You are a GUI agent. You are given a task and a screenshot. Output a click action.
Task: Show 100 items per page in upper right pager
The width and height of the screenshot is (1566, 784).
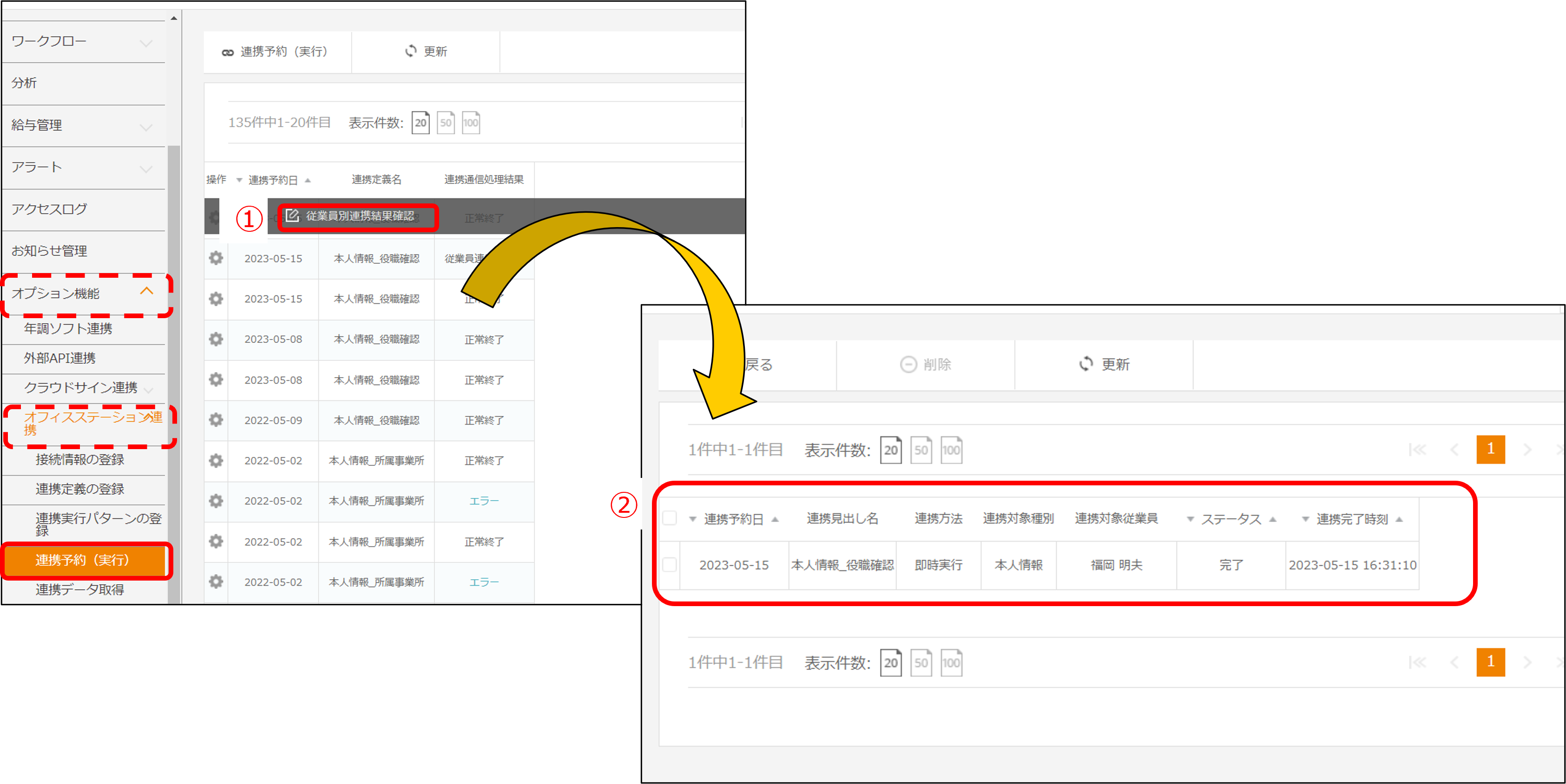[x=951, y=451]
